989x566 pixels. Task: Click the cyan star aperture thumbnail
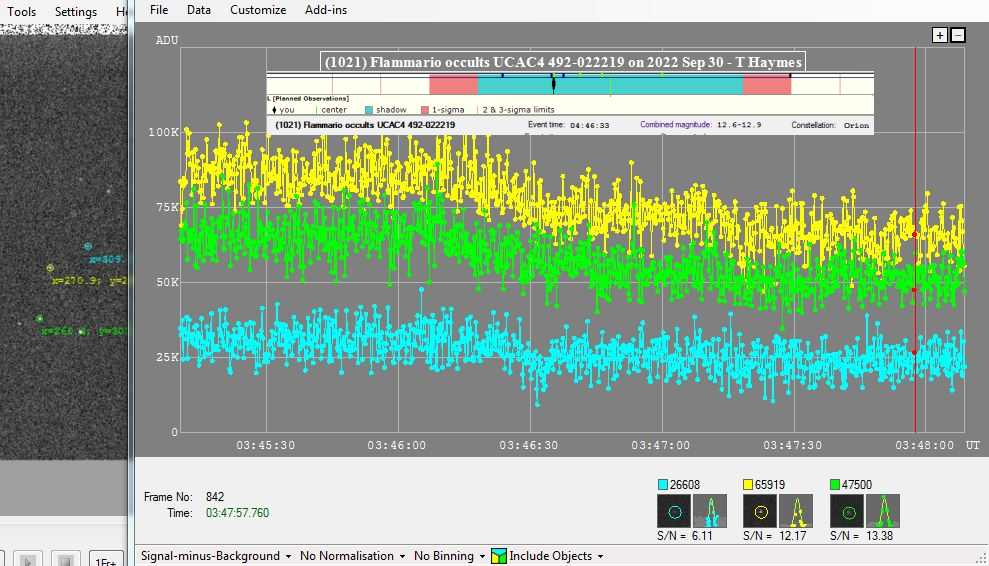(673, 512)
